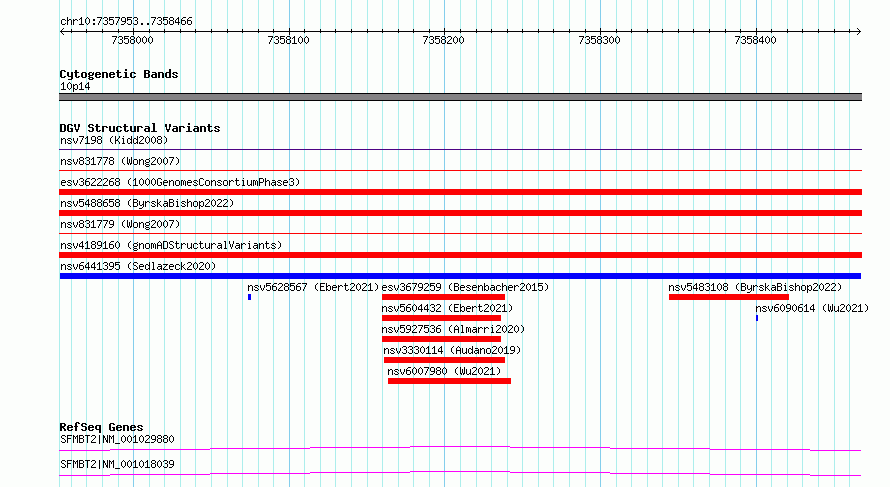Click the red nsv5604432 variant bar
Screen dimensions: 890x487
442,318
